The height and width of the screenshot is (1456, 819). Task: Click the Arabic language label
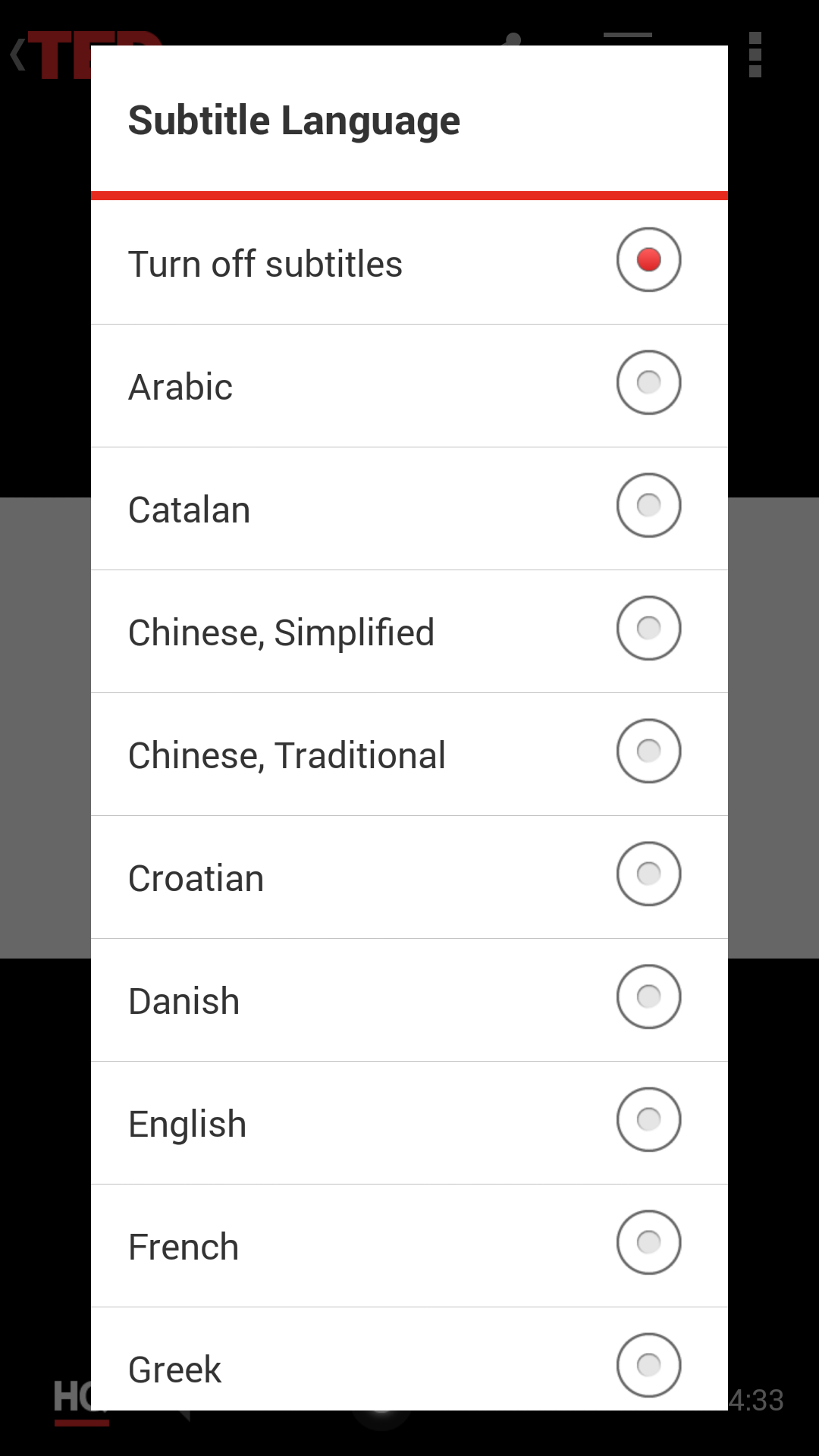tap(180, 387)
